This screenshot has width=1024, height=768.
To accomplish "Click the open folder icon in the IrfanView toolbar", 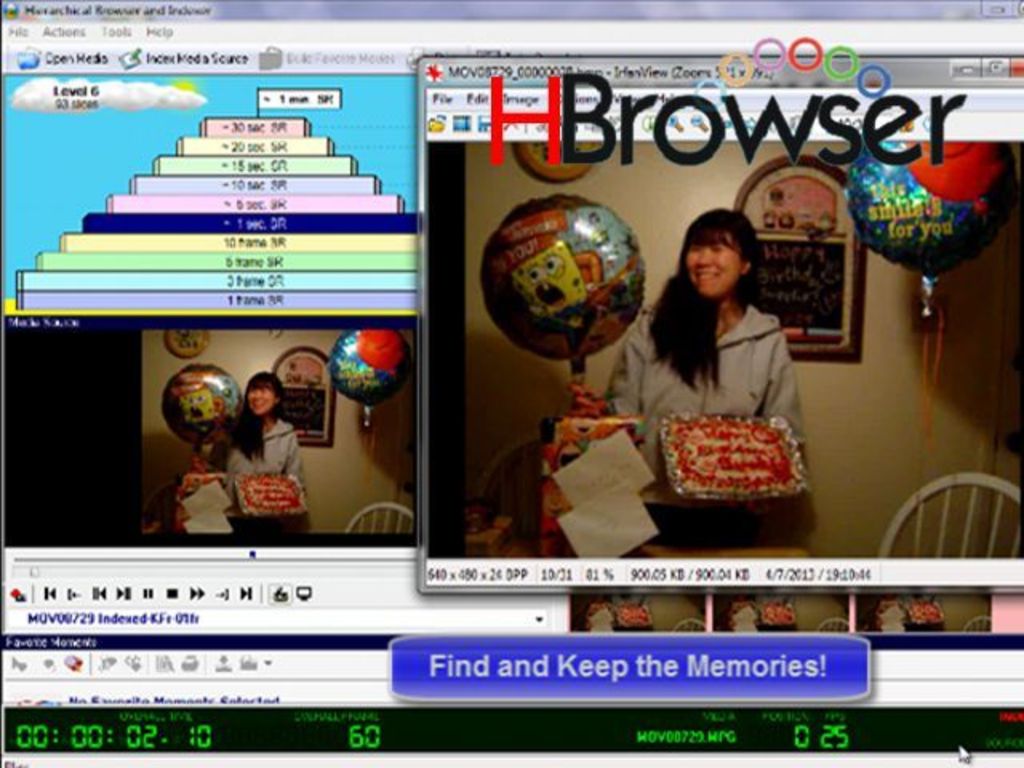I will [437, 123].
